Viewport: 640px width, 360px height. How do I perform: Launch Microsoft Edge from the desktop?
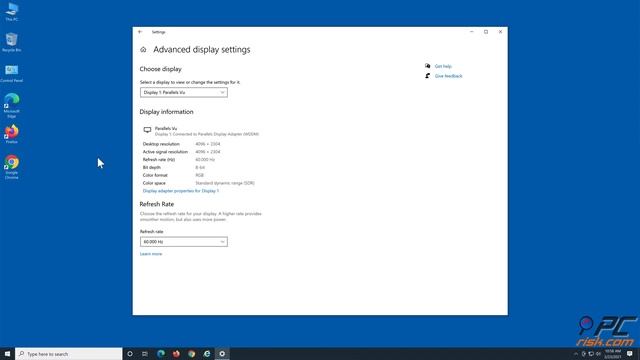coord(11,105)
